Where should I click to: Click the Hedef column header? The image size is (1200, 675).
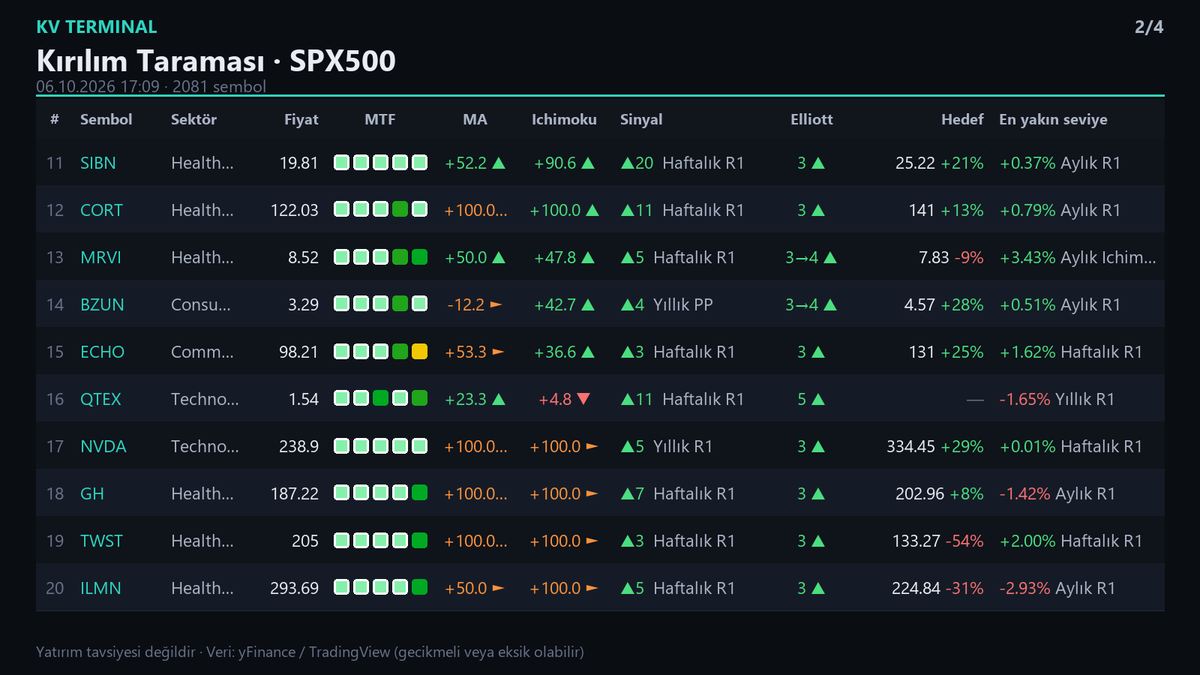[x=962, y=119]
